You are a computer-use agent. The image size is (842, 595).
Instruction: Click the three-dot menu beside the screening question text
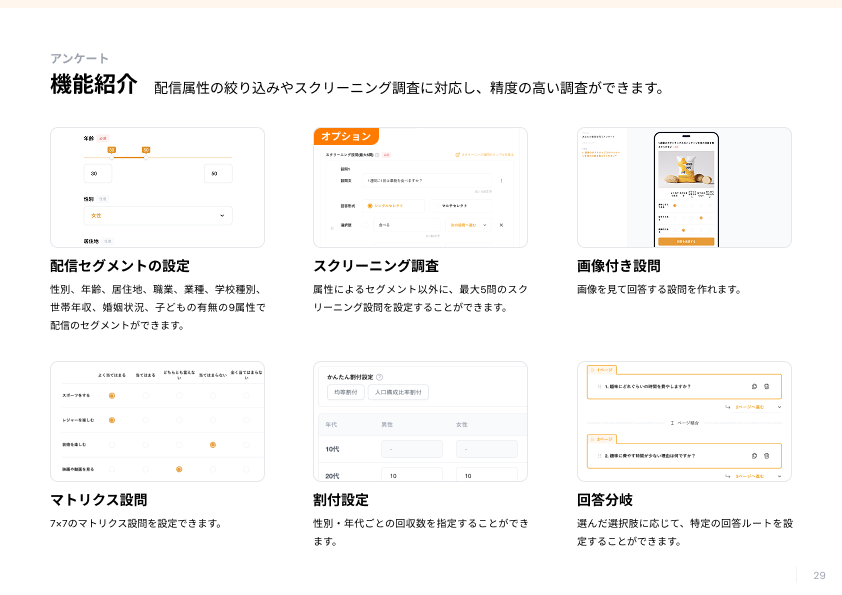[x=501, y=181]
